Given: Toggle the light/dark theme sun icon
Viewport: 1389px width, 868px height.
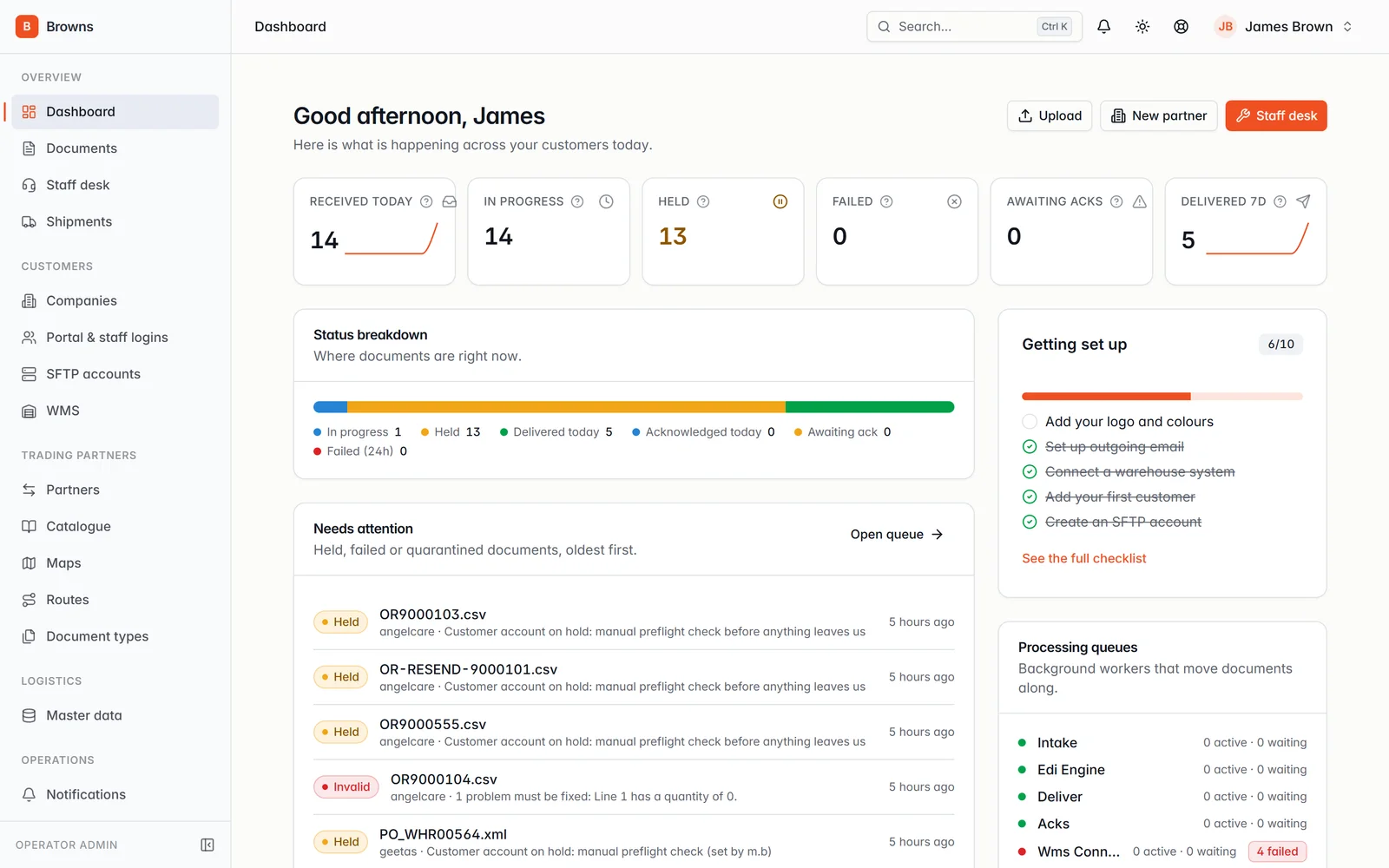Looking at the screenshot, I should point(1142,27).
